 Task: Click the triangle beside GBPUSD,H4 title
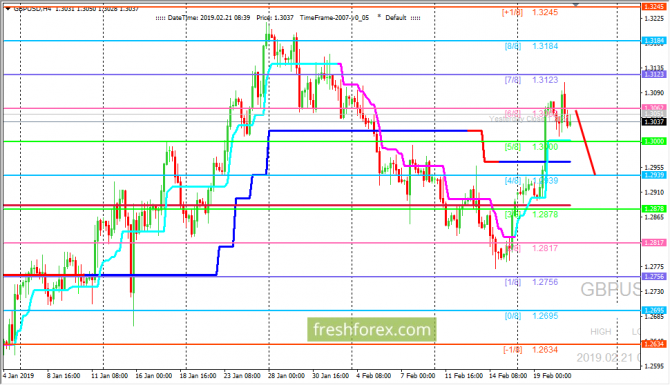click(8, 9)
